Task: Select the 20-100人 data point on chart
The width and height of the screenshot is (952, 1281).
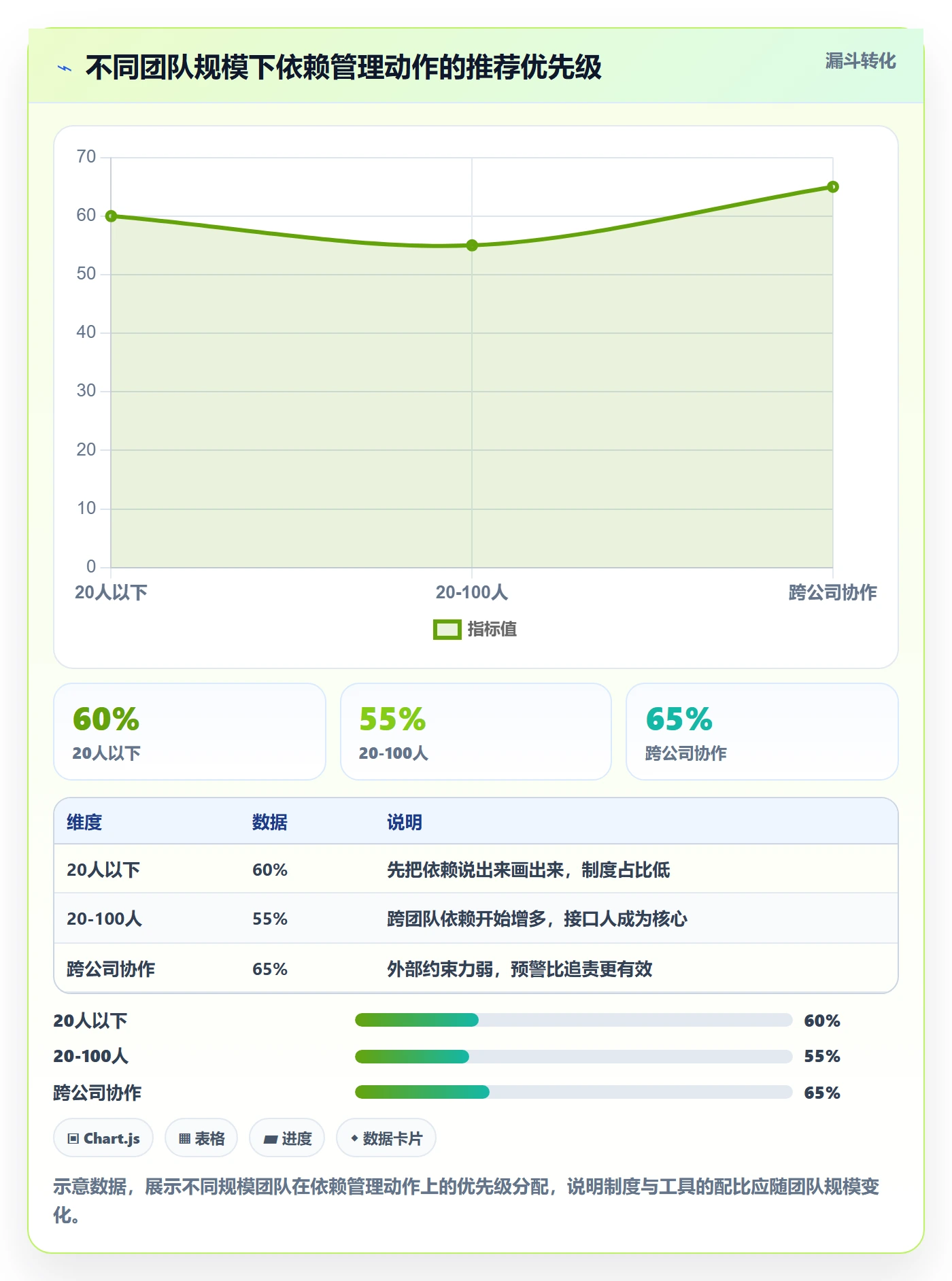Action: [x=472, y=245]
